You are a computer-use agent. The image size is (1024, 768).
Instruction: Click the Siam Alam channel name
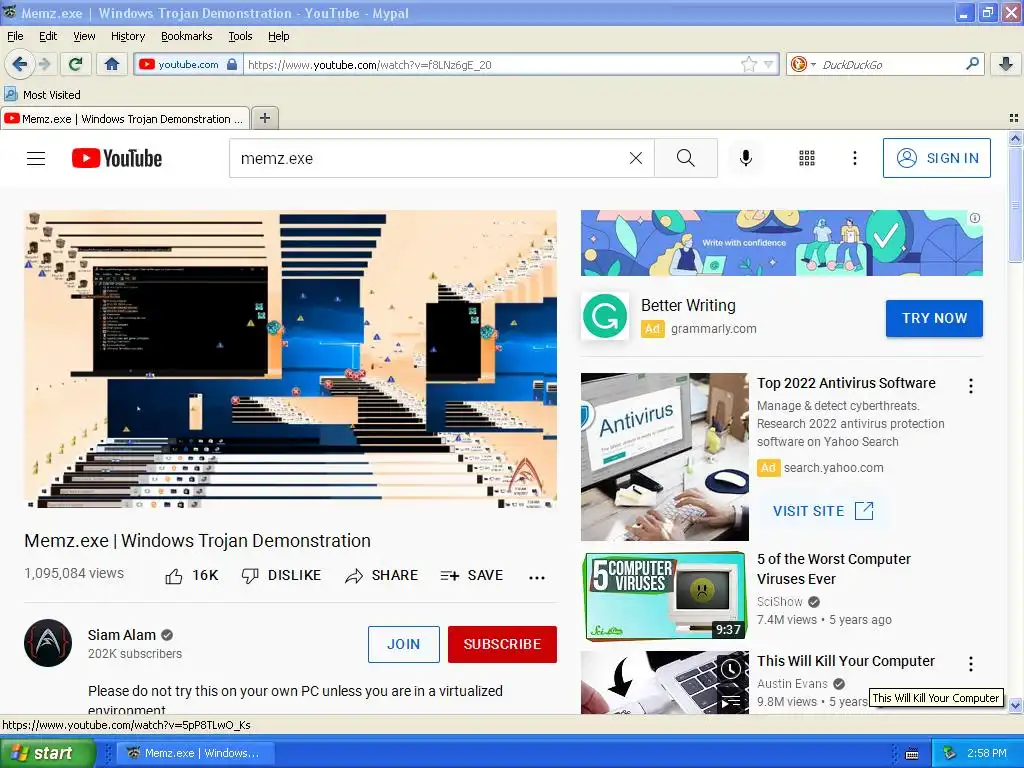[121, 635]
